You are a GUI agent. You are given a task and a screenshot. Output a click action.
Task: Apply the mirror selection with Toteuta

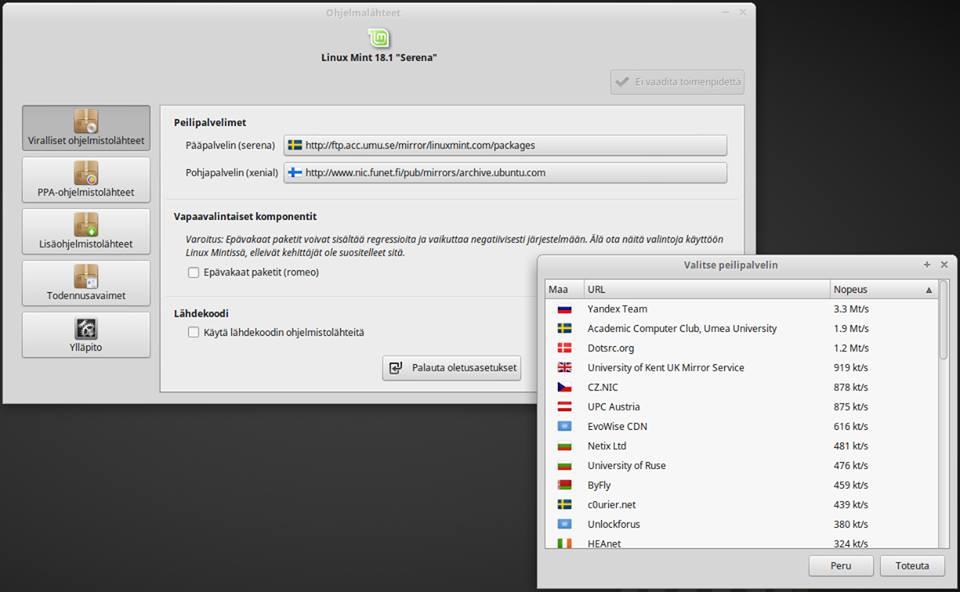click(x=912, y=566)
